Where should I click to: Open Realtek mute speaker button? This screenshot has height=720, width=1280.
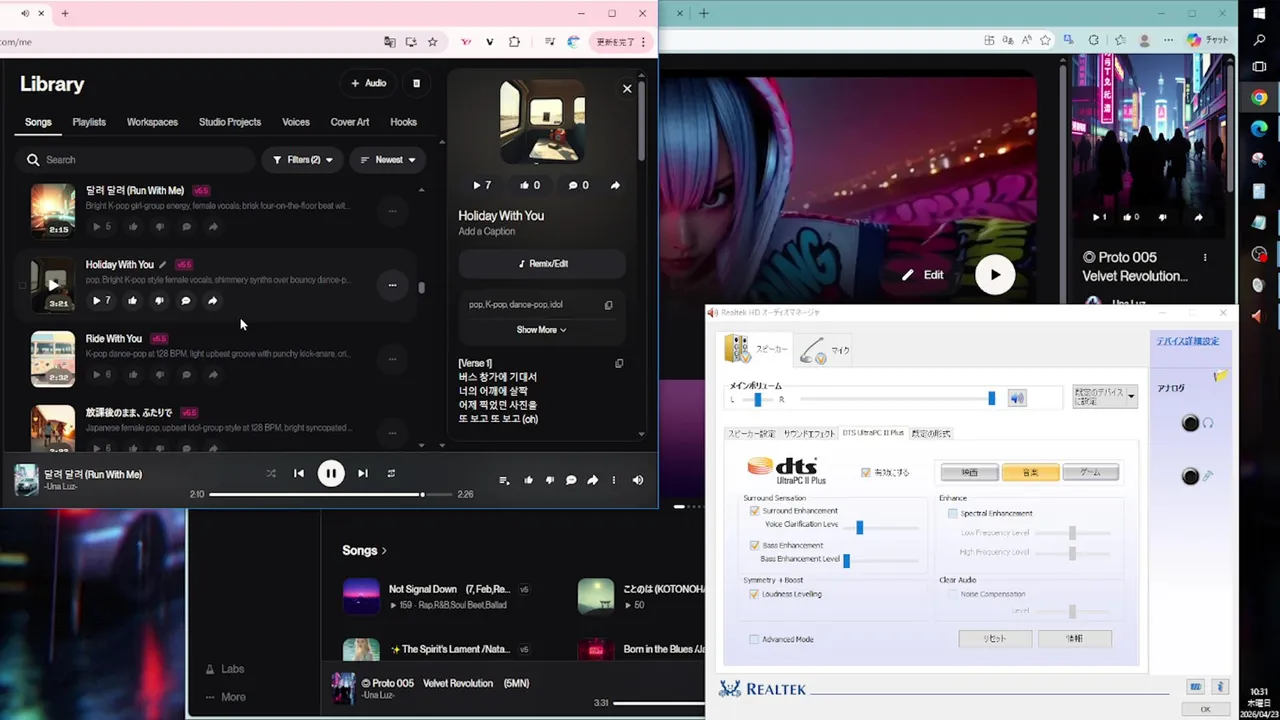click(1017, 398)
